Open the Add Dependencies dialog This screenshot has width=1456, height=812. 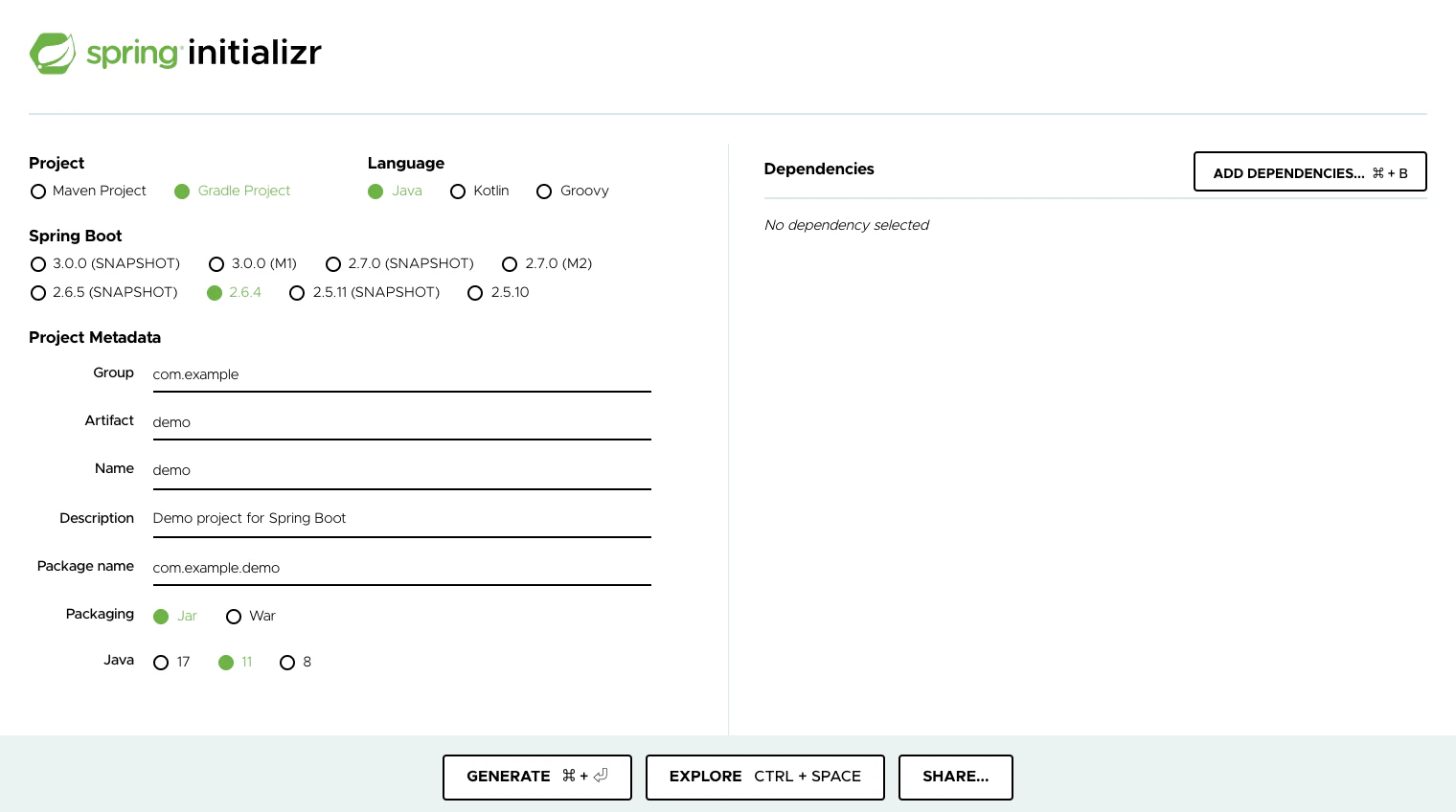click(1310, 171)
